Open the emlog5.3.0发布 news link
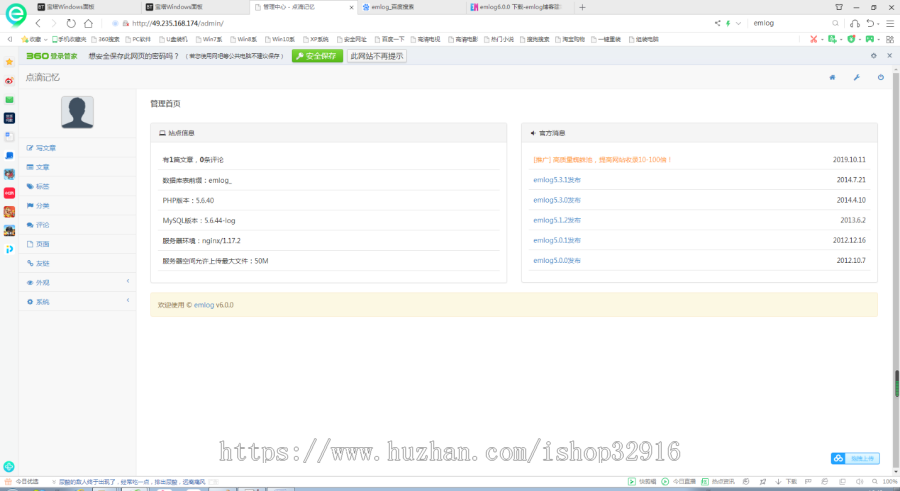This screenshot has height=491, width=900. tap(557, 200)
